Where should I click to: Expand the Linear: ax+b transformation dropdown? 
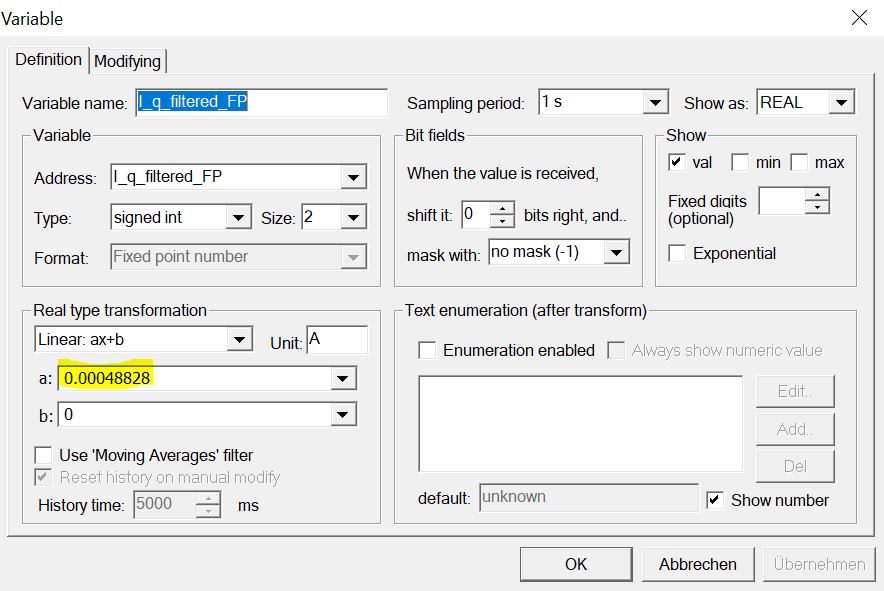pyautogui.click(x=239, y=339)
